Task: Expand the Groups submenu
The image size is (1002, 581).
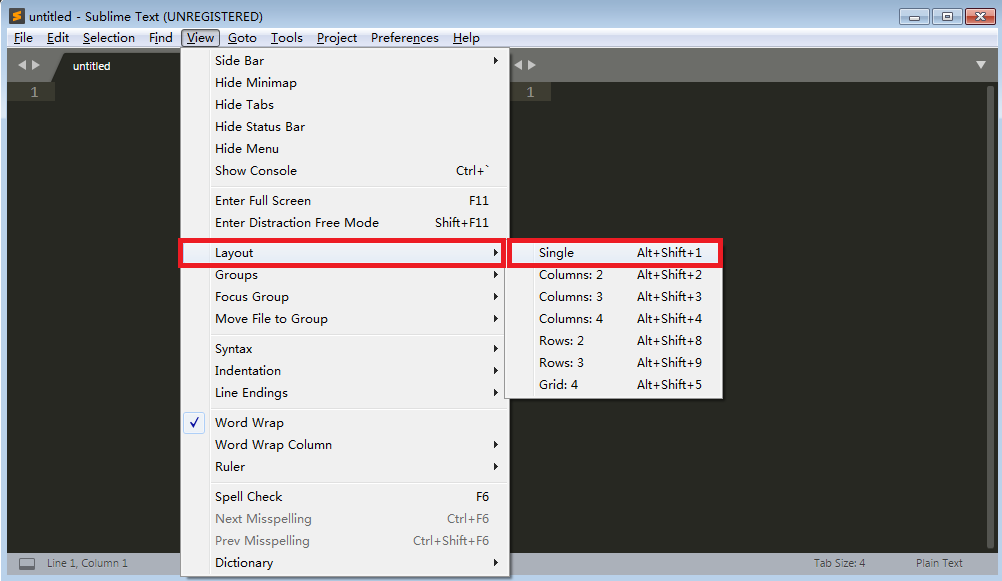Action: click(x=346, y=275)
